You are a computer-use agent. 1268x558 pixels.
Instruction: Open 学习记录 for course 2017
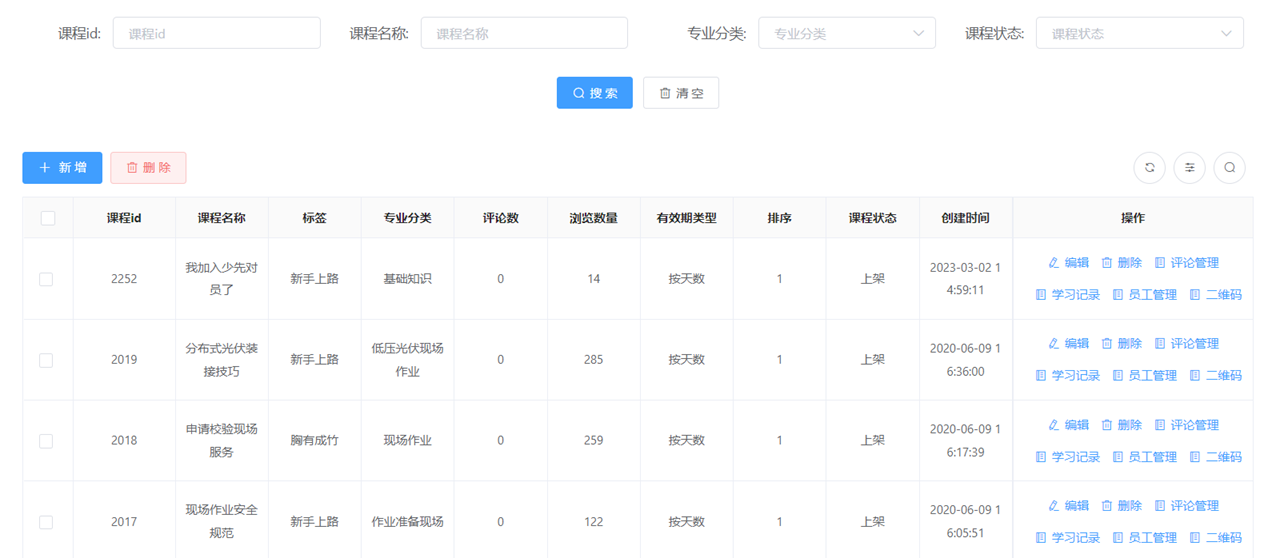1067,538
